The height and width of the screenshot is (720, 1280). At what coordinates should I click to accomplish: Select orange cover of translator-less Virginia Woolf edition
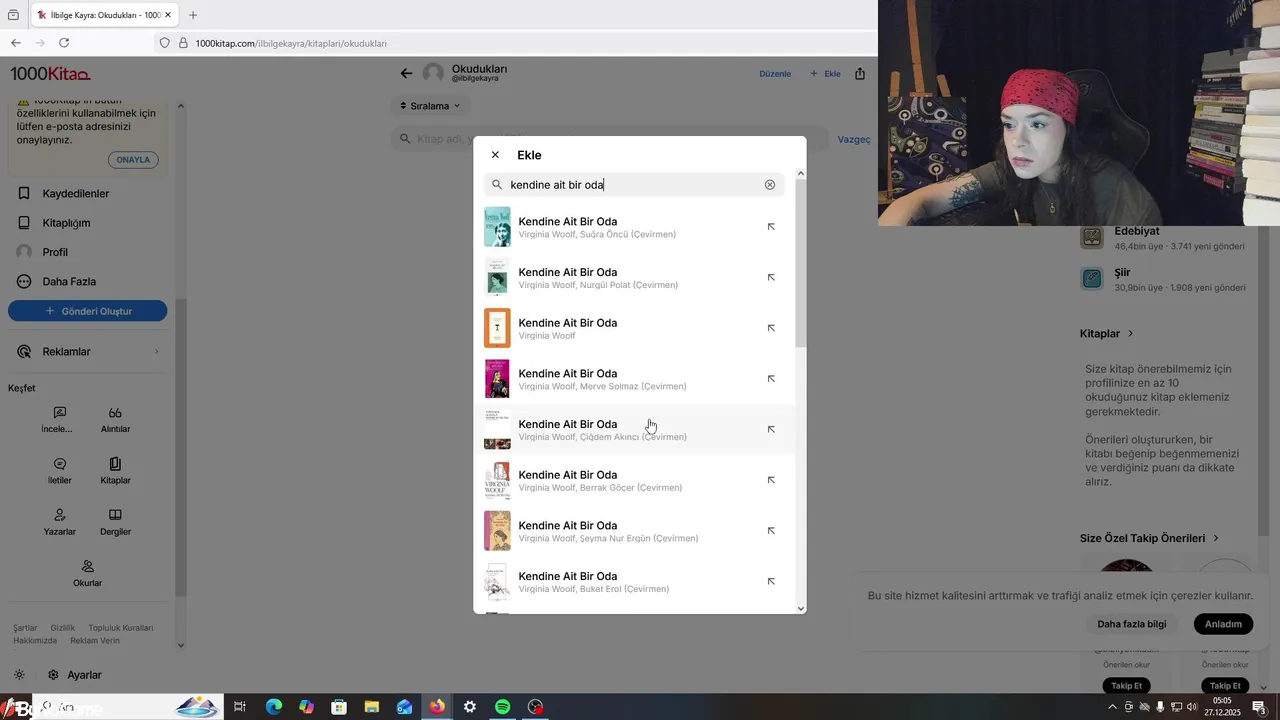497,328
